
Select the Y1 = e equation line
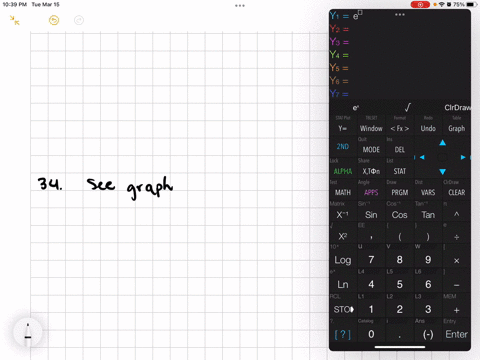(x=400, y=16)
